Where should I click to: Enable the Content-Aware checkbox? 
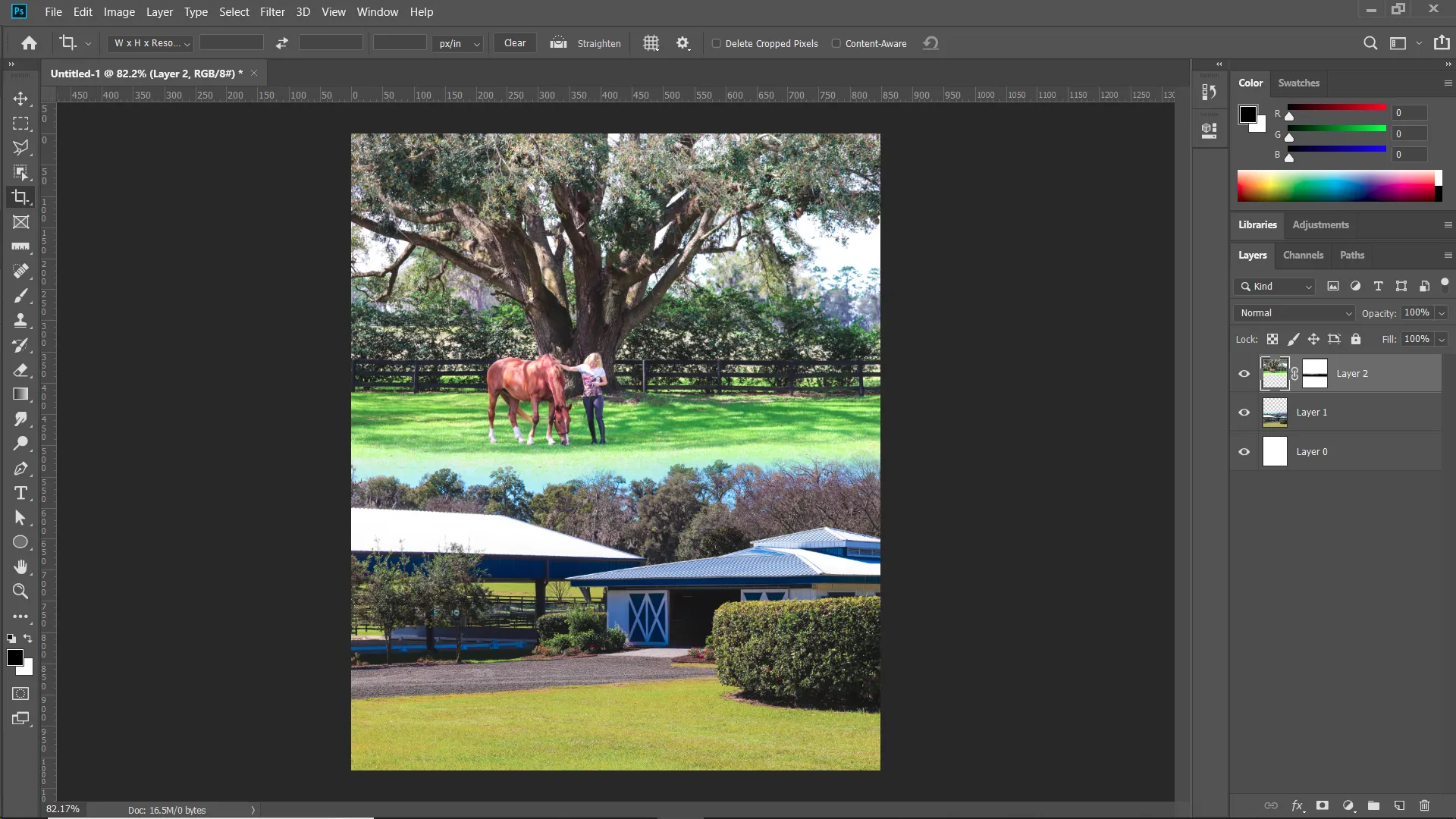[x=836, y=43]
